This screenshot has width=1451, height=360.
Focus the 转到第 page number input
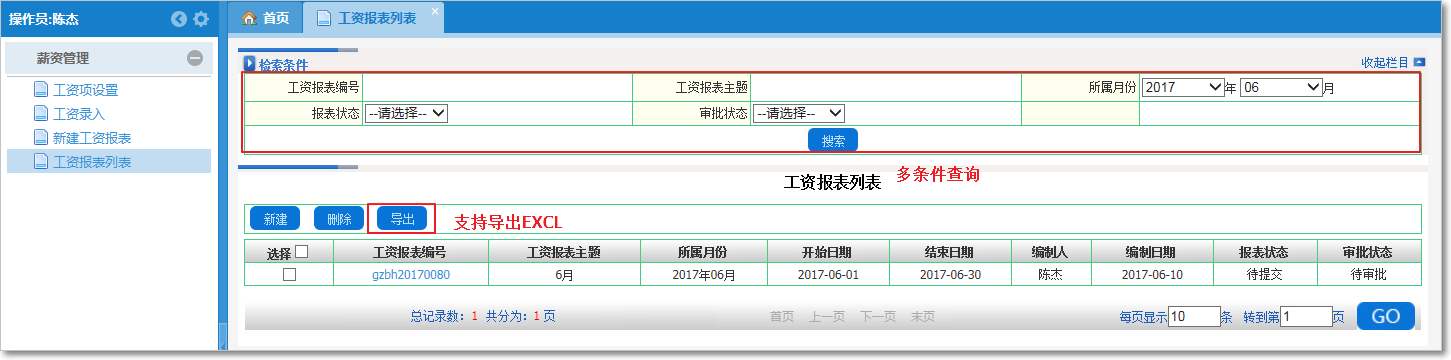click(1306, 317)
